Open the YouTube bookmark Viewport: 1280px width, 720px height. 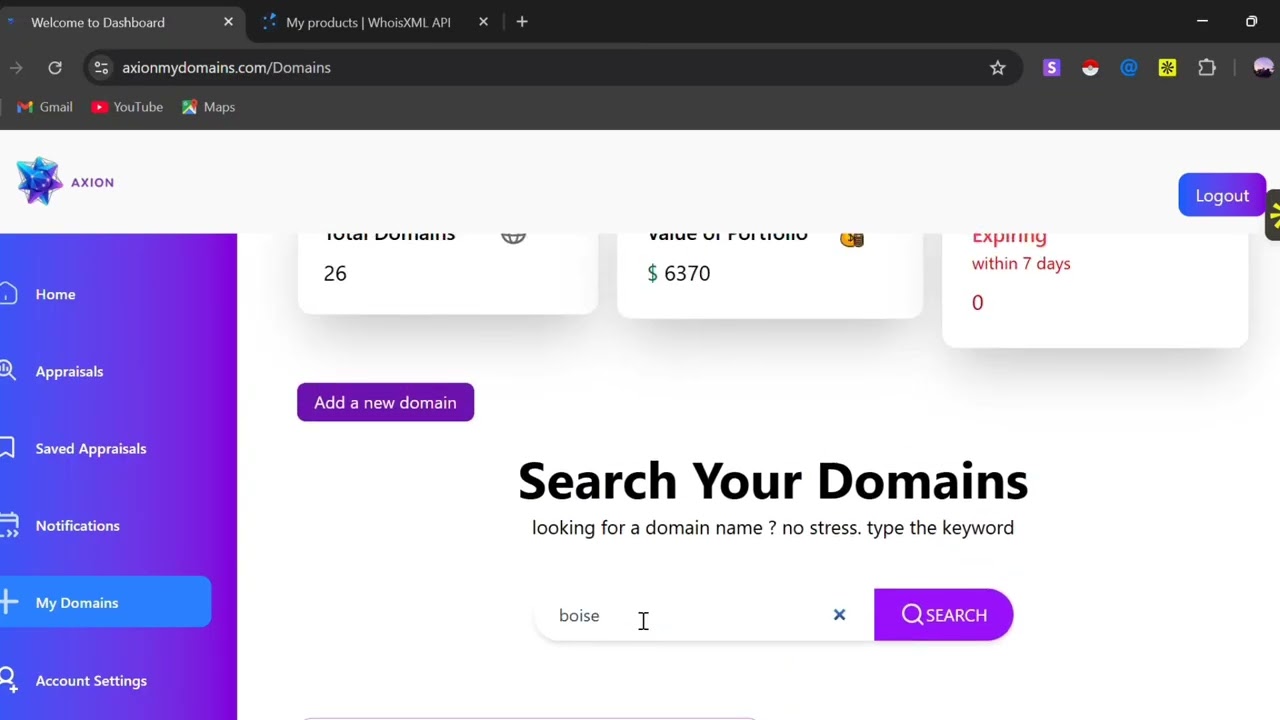127,107
